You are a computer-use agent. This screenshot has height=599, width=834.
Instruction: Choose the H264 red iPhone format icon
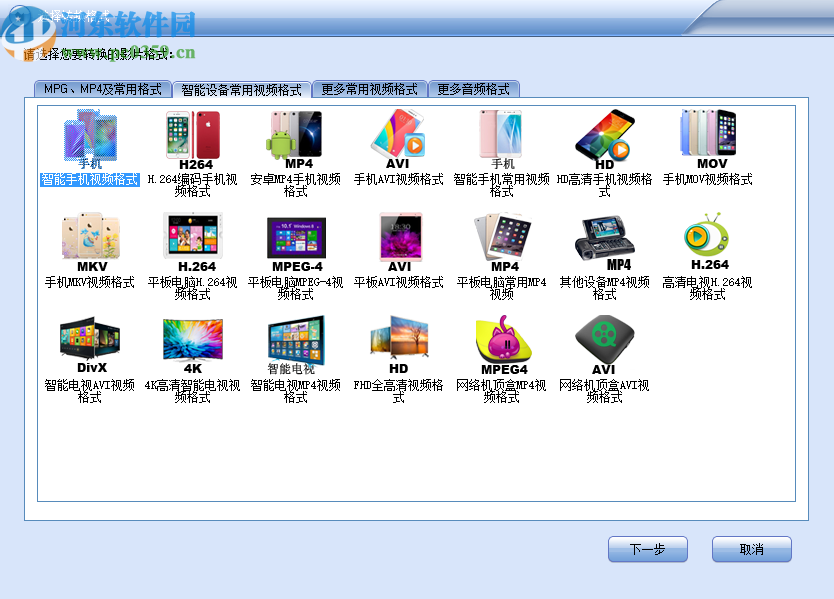pos(193,139)
